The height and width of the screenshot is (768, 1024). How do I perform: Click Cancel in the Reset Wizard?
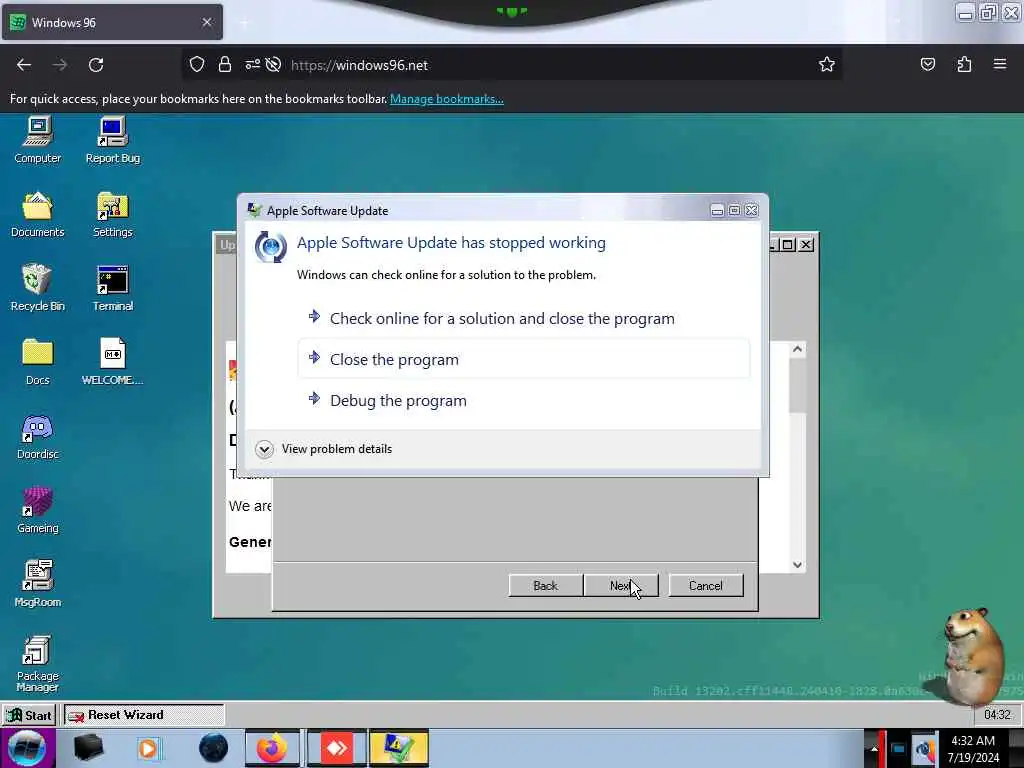pos(706,586)
